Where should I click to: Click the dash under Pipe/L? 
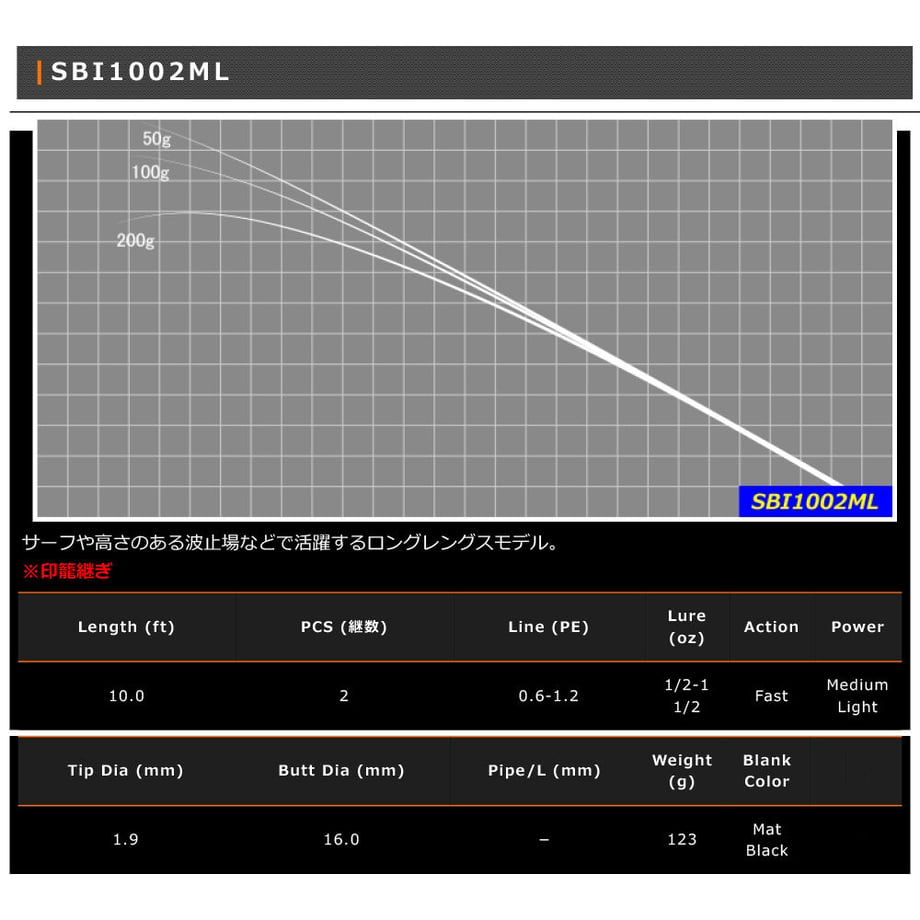544,840
